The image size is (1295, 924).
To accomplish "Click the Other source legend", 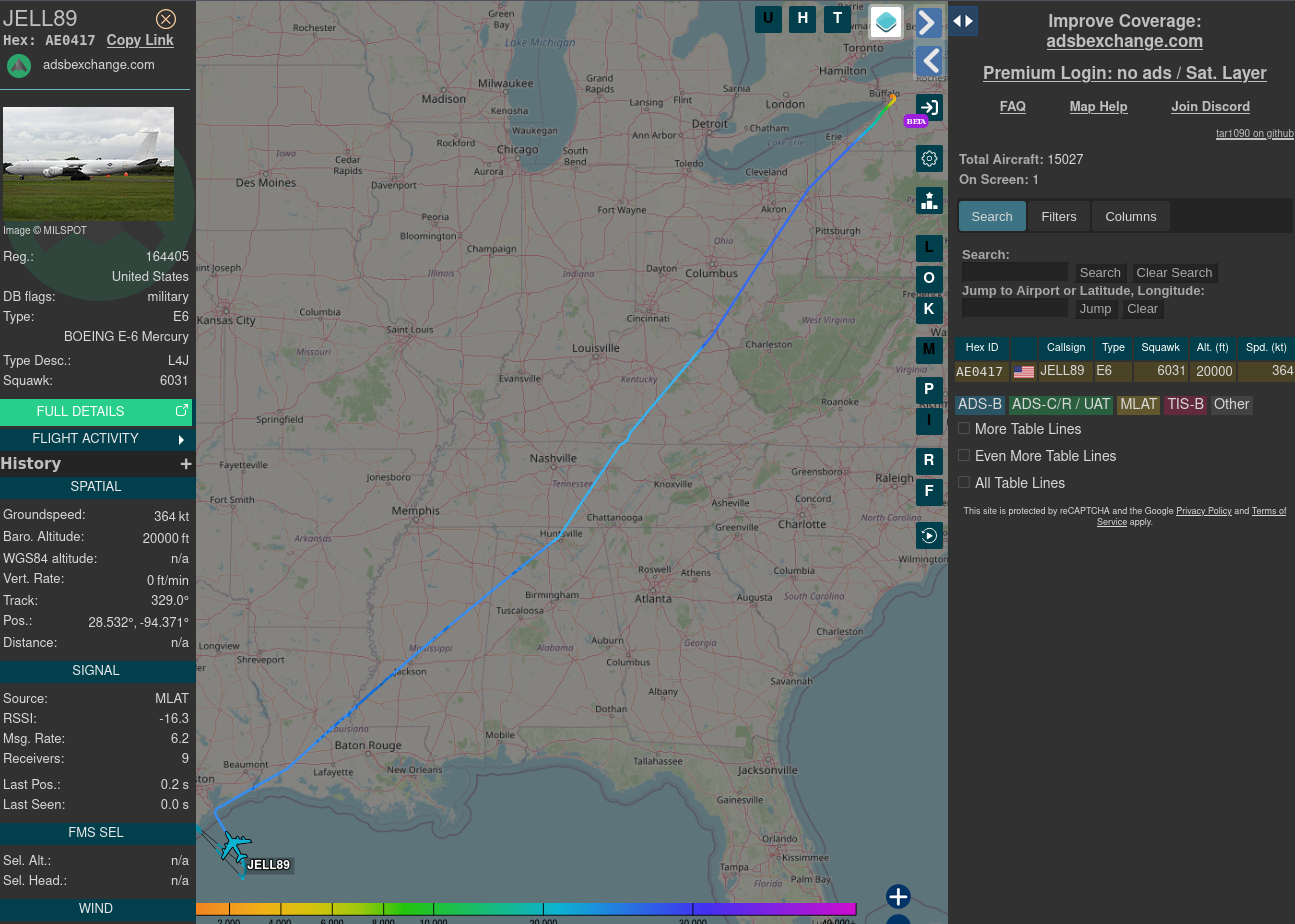I will click(1231, 404).
